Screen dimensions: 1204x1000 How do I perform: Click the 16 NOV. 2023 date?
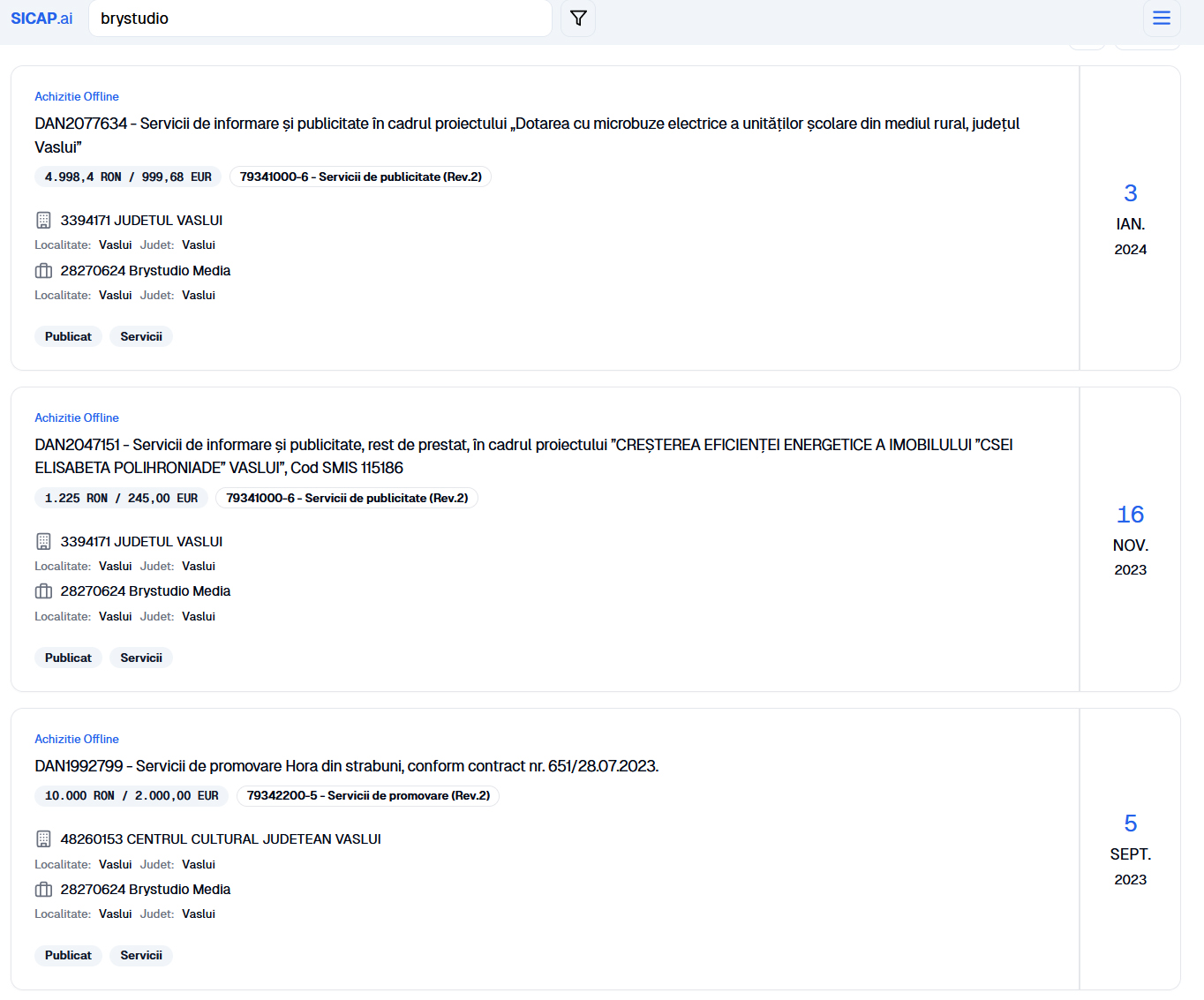coord(1130,539)
